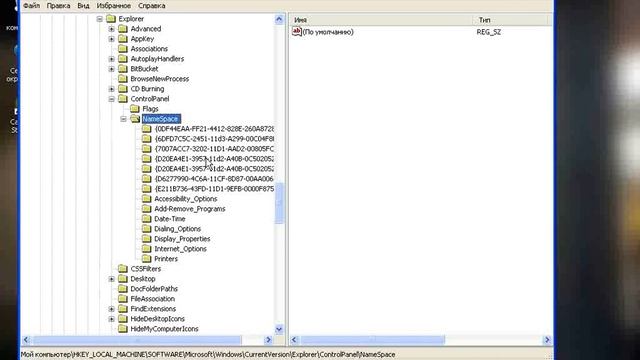This screenshot has width=640, height=360.
Task: Click the CD Burning folder icon
Action: pyautogui.click(x=123, y=89)
